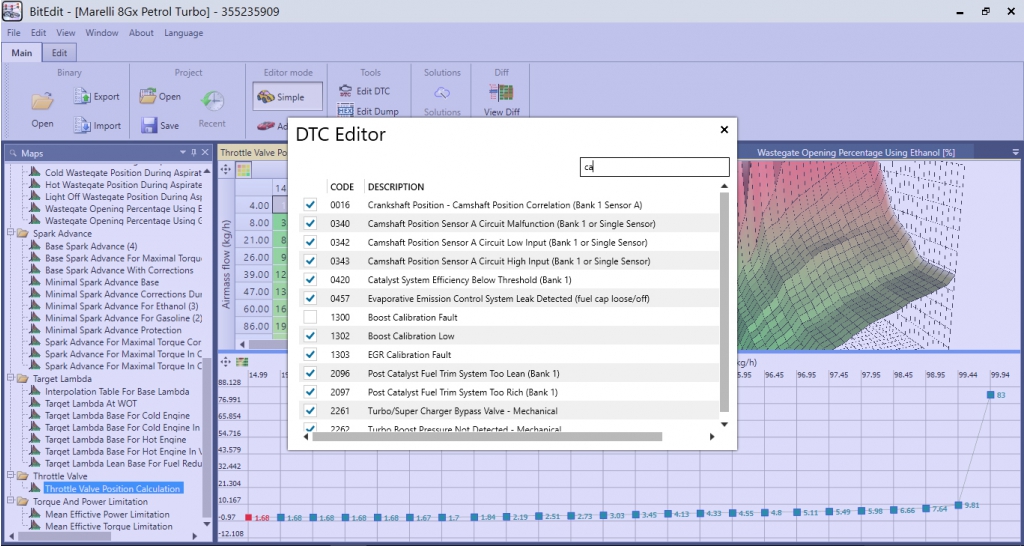Open a binary file with the folder icon
The image size is (1024, 546).
click(x=42, y=101)
